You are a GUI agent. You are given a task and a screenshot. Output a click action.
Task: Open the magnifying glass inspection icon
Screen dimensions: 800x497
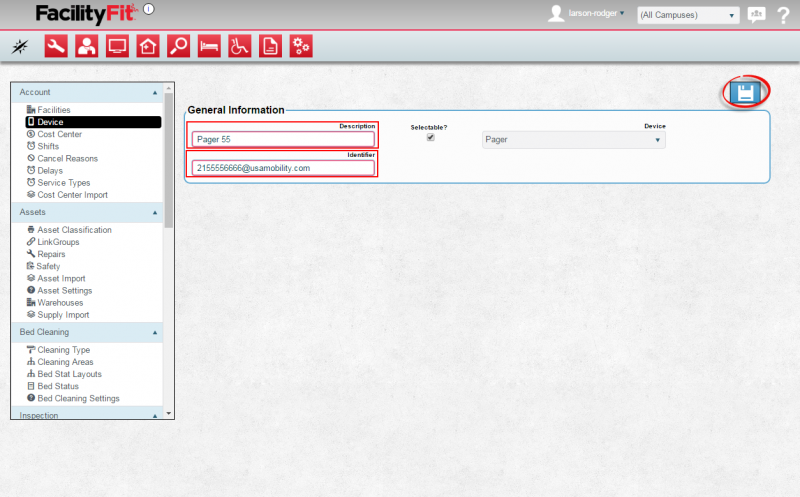coord(178,46)
